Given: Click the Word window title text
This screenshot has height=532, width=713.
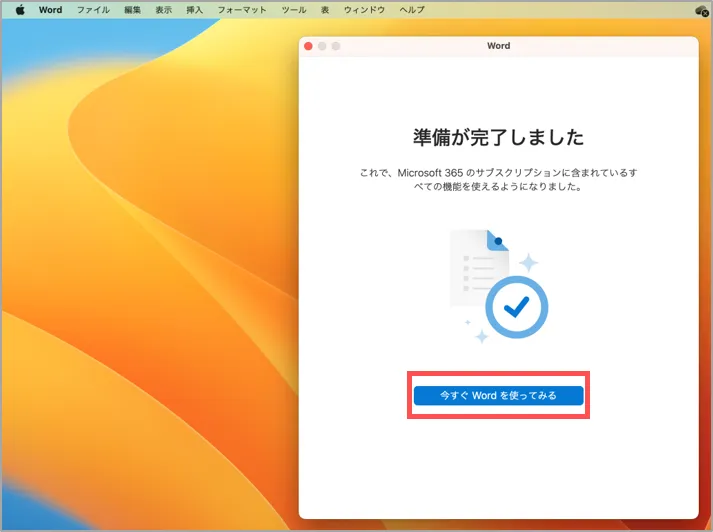Looking at the screenshot, I should (x=498, y=46).
